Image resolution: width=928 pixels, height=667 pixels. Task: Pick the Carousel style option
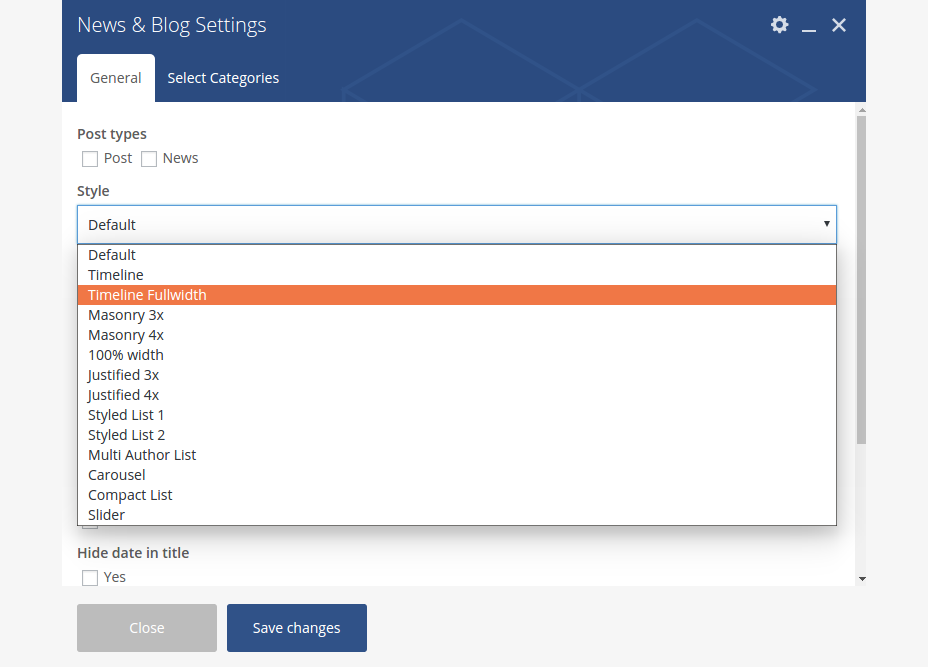[117, 475]
